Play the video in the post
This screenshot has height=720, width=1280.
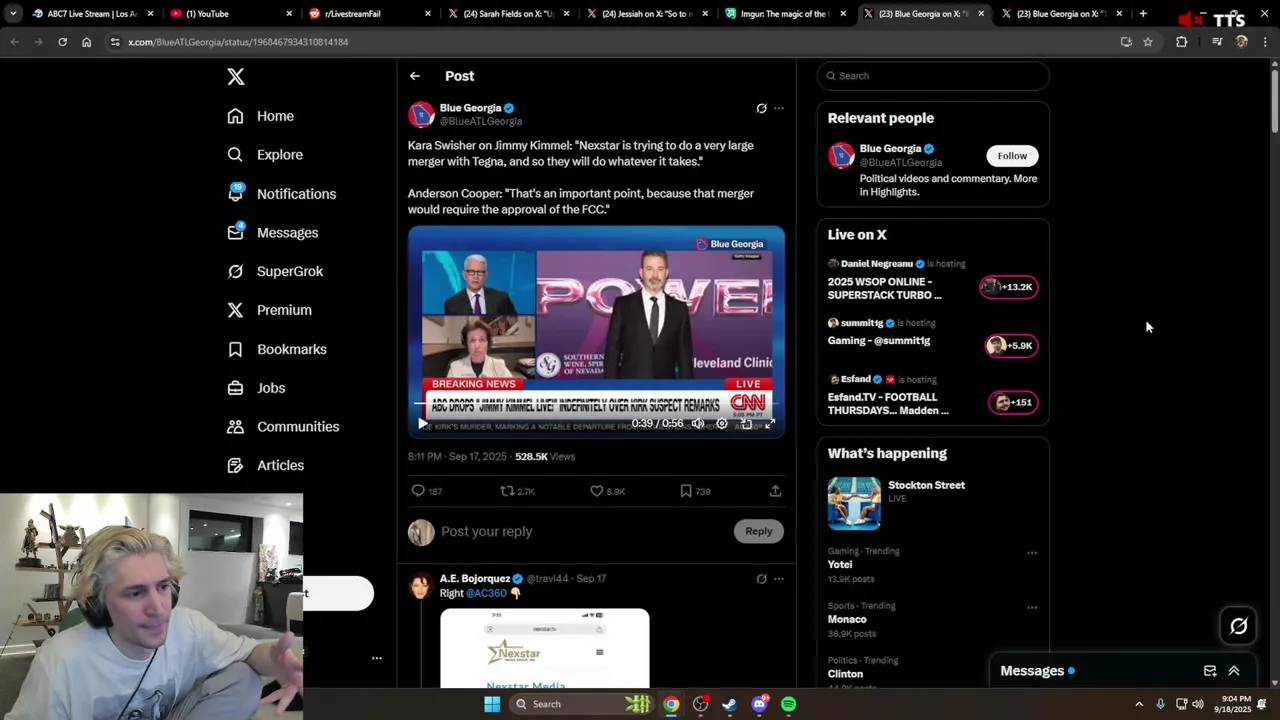pos(423,424)
